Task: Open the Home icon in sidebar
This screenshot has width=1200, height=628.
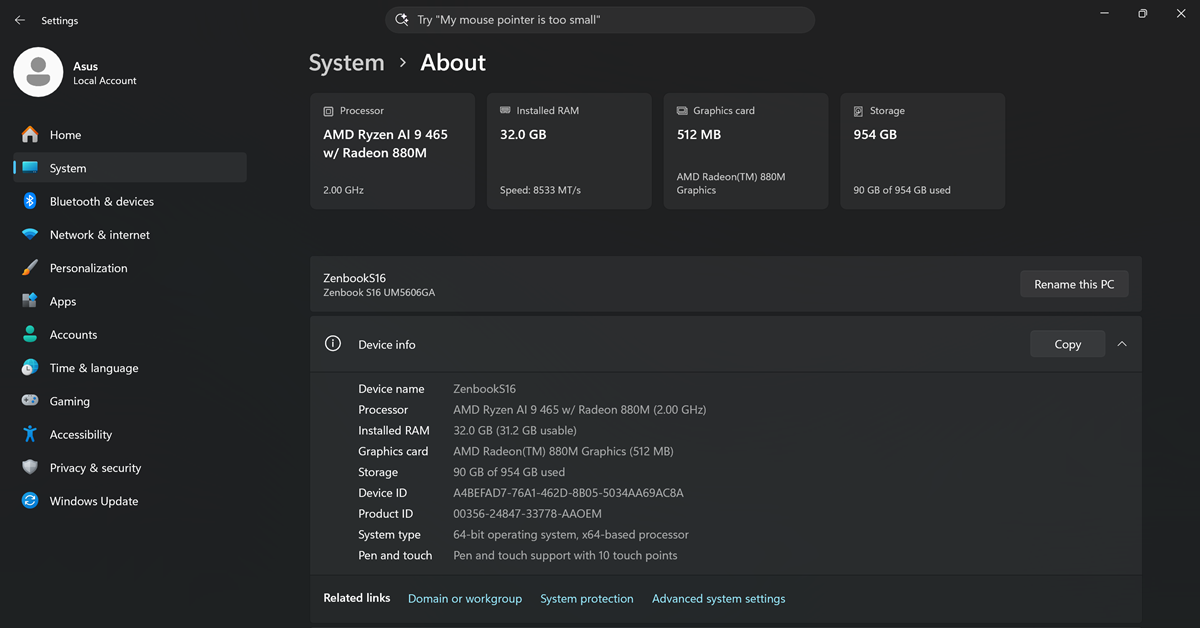Action: [x=30, y=134]
